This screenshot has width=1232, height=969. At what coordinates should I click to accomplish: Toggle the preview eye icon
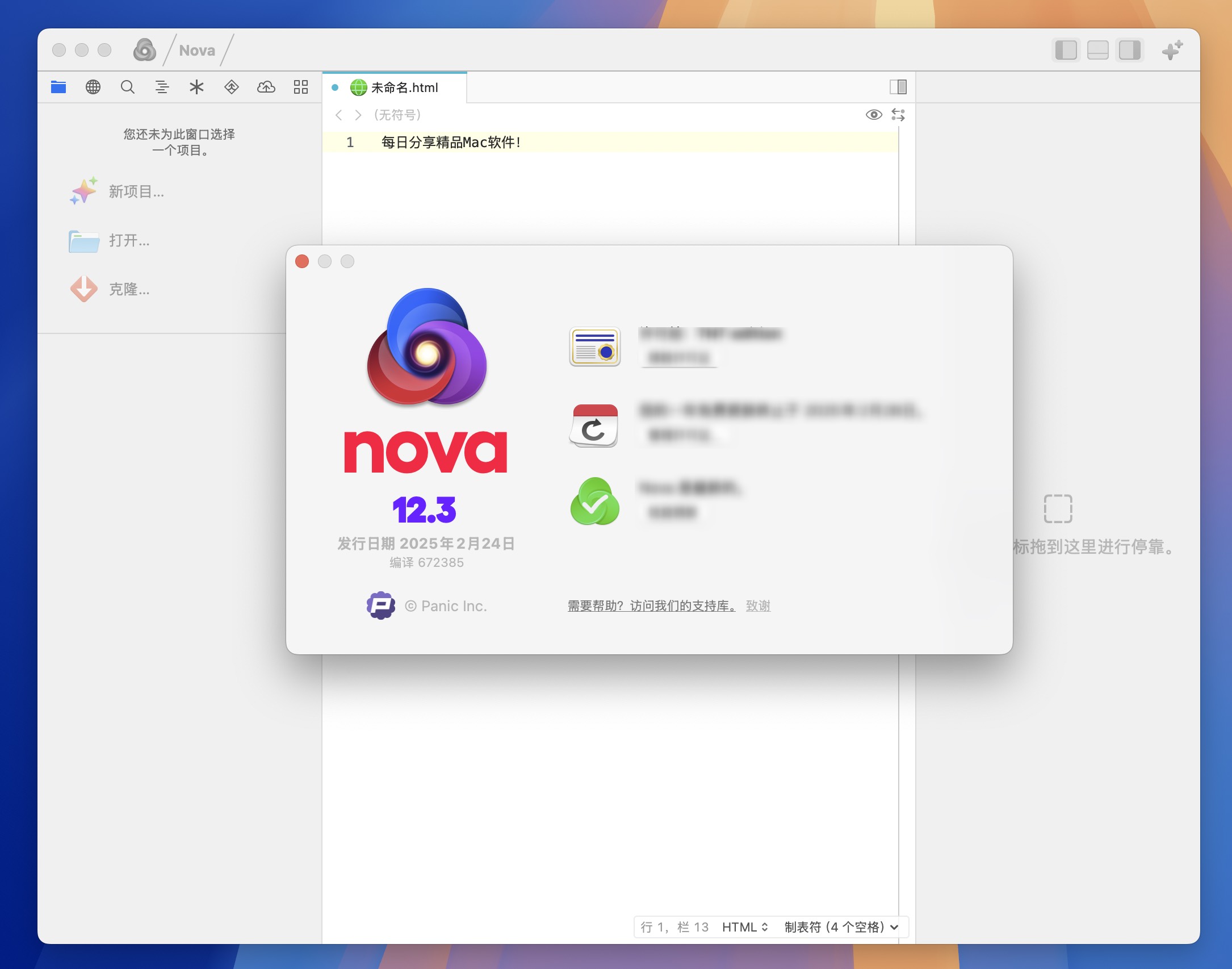(x=874, y=115)
